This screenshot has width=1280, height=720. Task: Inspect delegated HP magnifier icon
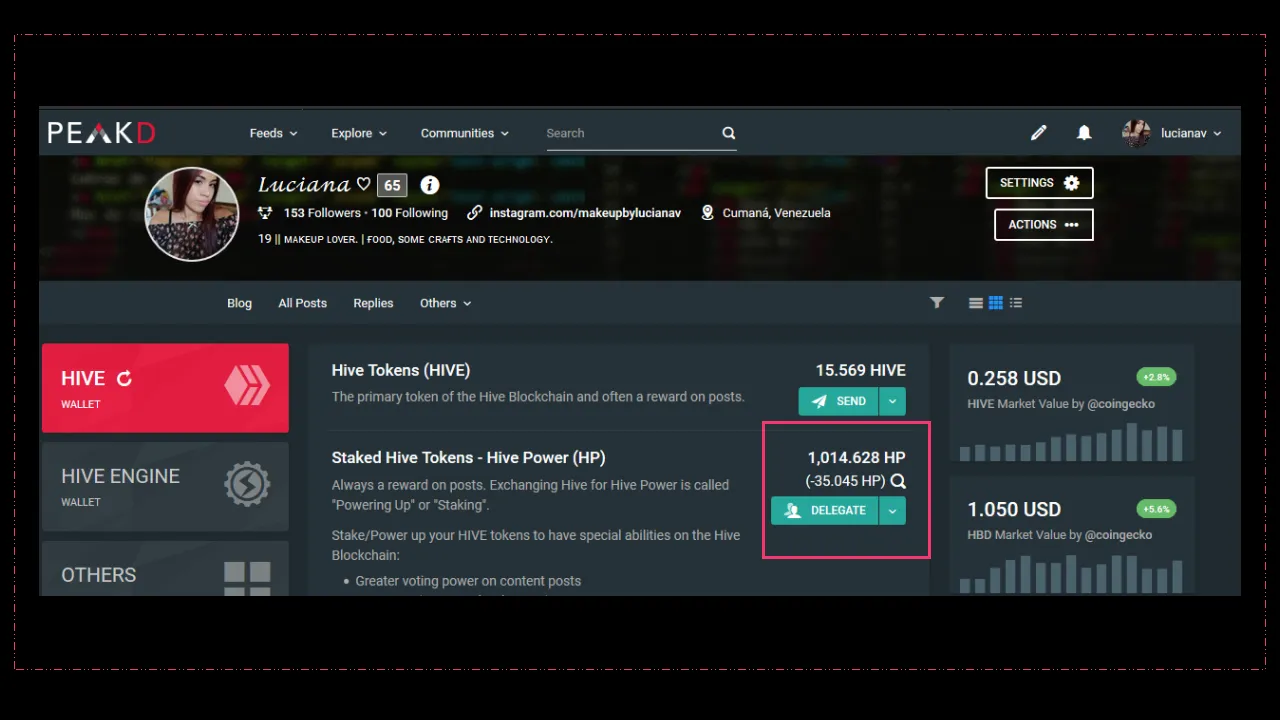coord(898,481)
